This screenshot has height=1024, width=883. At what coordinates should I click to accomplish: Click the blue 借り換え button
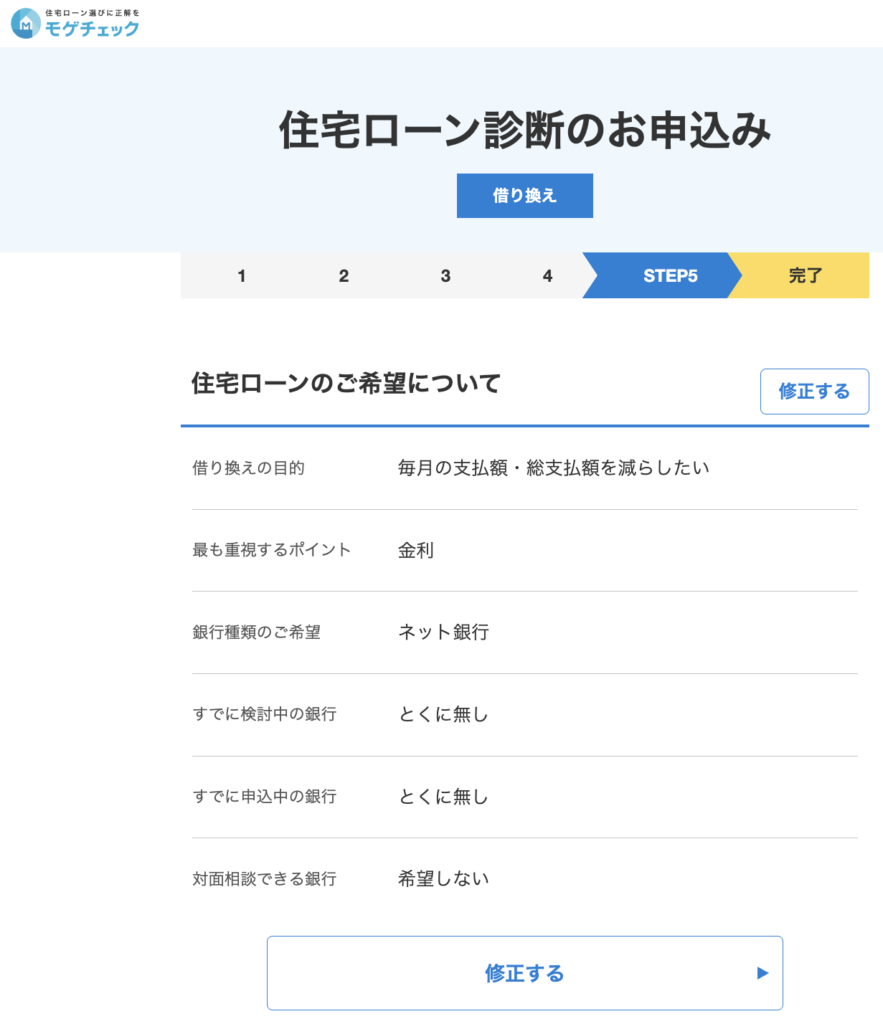coord(524,196)
